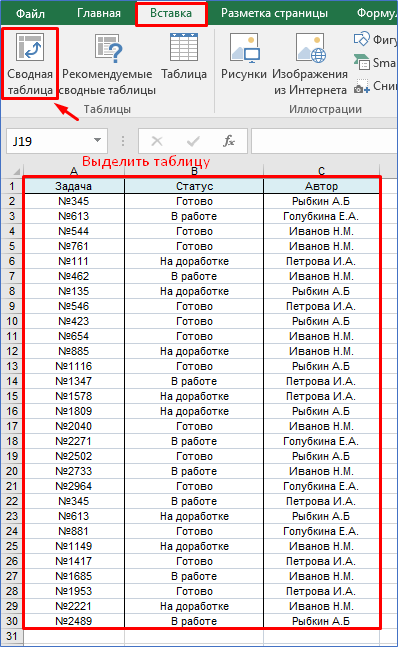The width and height of the screenshot is (398, 647).
Task: Select cell №135
Action: 74,291
